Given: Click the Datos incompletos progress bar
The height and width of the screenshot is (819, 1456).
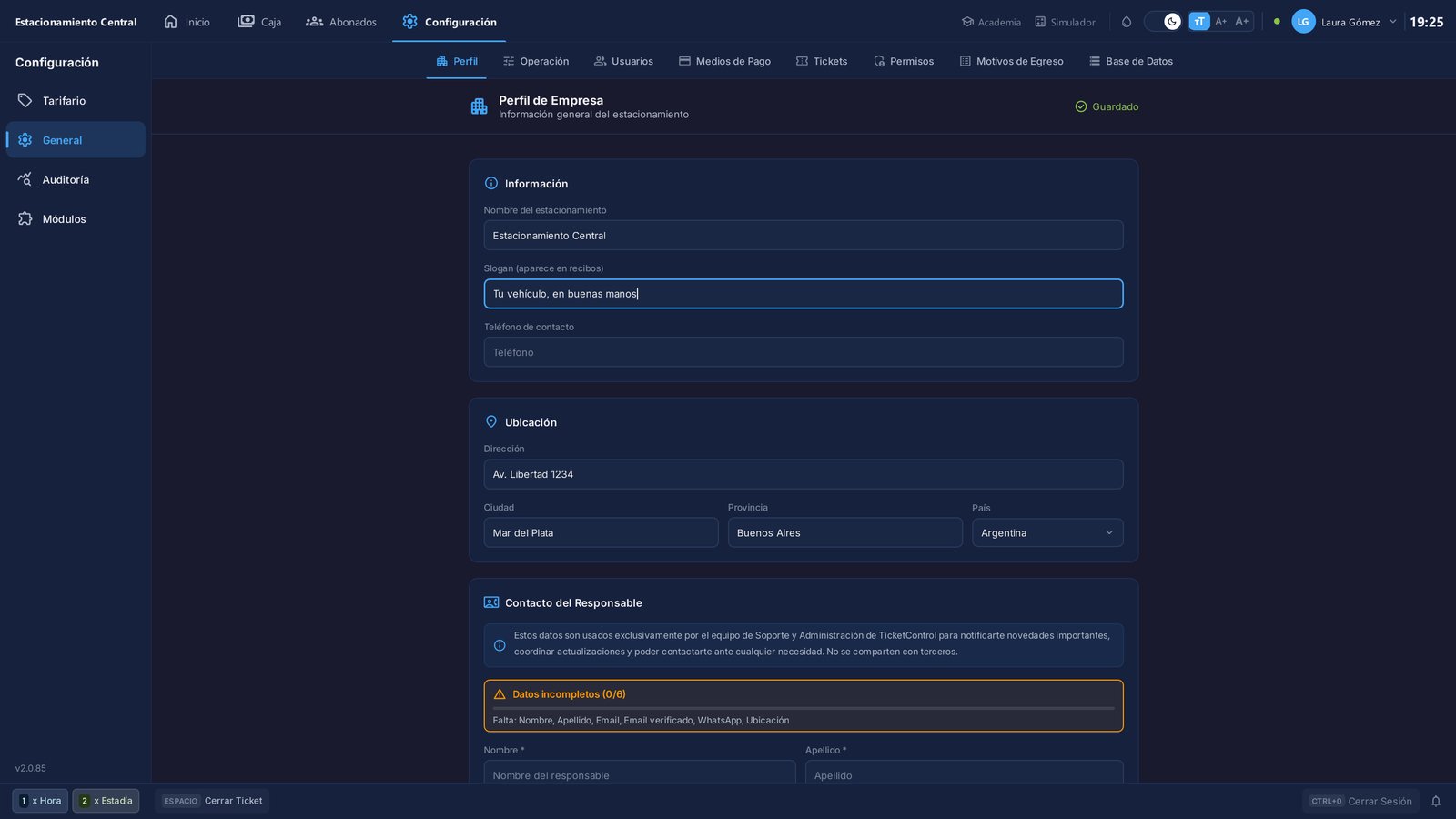Looking at the screenshot, I should coord(804,708).
